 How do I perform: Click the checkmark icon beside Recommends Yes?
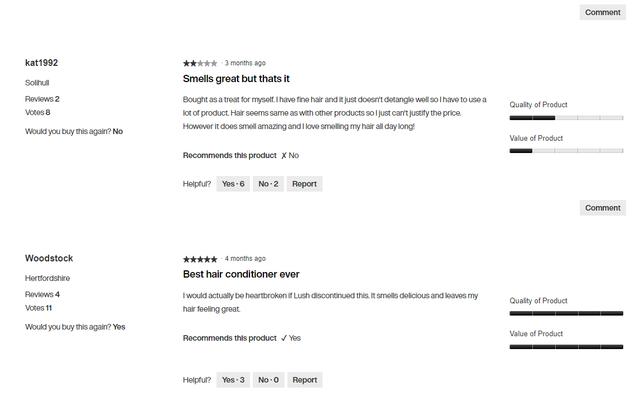(x=284, y=338)
